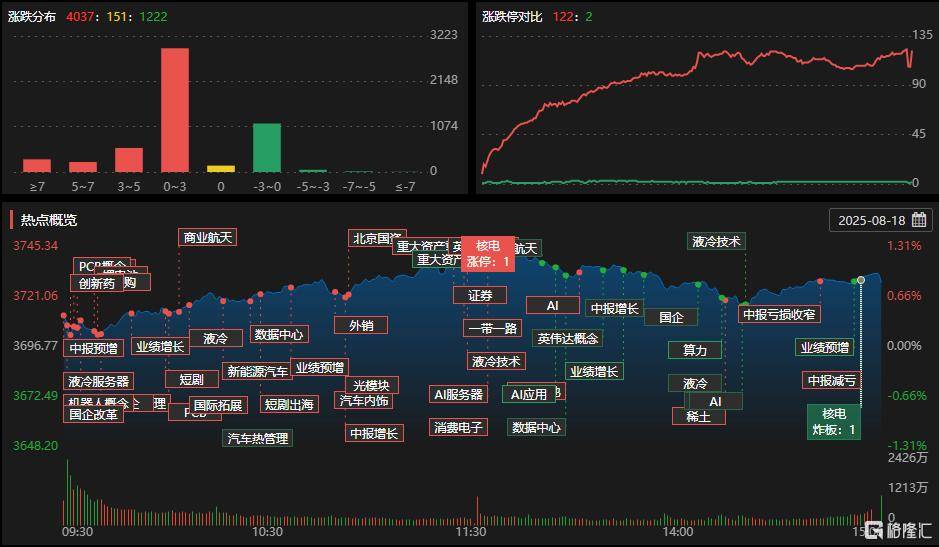Screen dimensions: 939x547
Task: Select the 创新药 hotspot label
Action: pos(96,283)
